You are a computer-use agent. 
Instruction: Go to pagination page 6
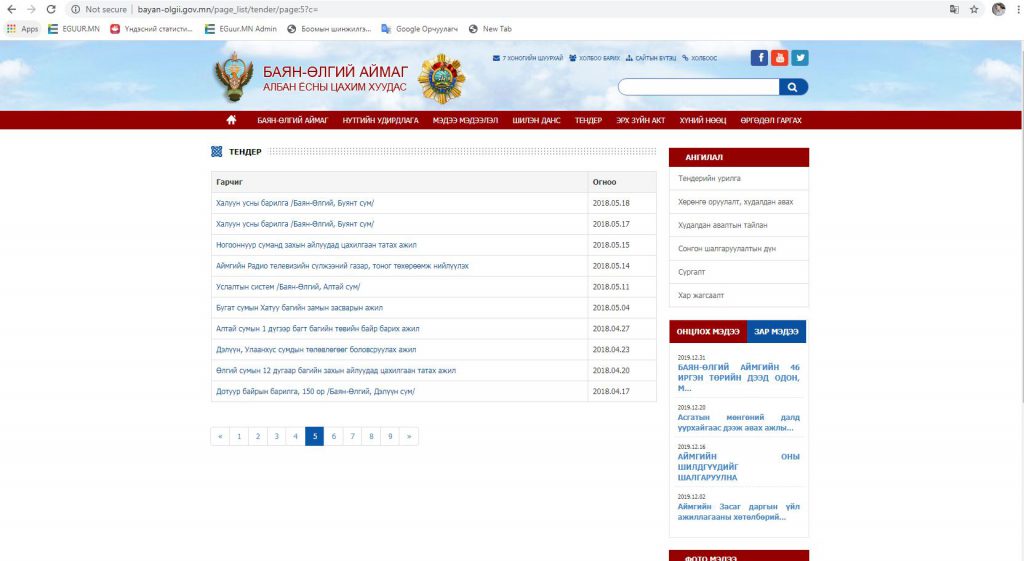click(333, 436)
